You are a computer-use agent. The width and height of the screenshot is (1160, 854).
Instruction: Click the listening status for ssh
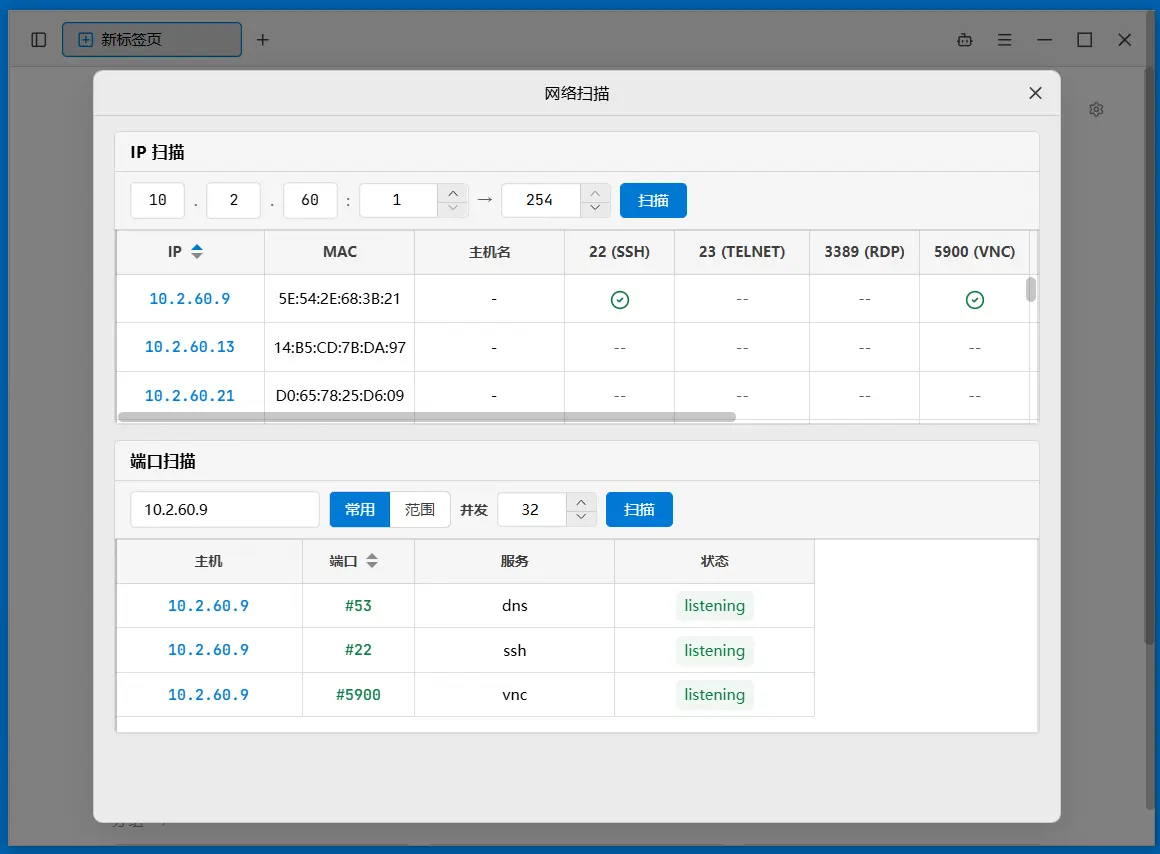[x=715, y=650]
